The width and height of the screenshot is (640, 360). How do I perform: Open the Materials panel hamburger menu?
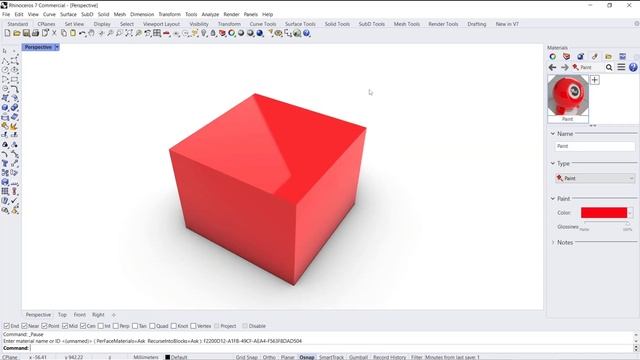pos(621,67)
